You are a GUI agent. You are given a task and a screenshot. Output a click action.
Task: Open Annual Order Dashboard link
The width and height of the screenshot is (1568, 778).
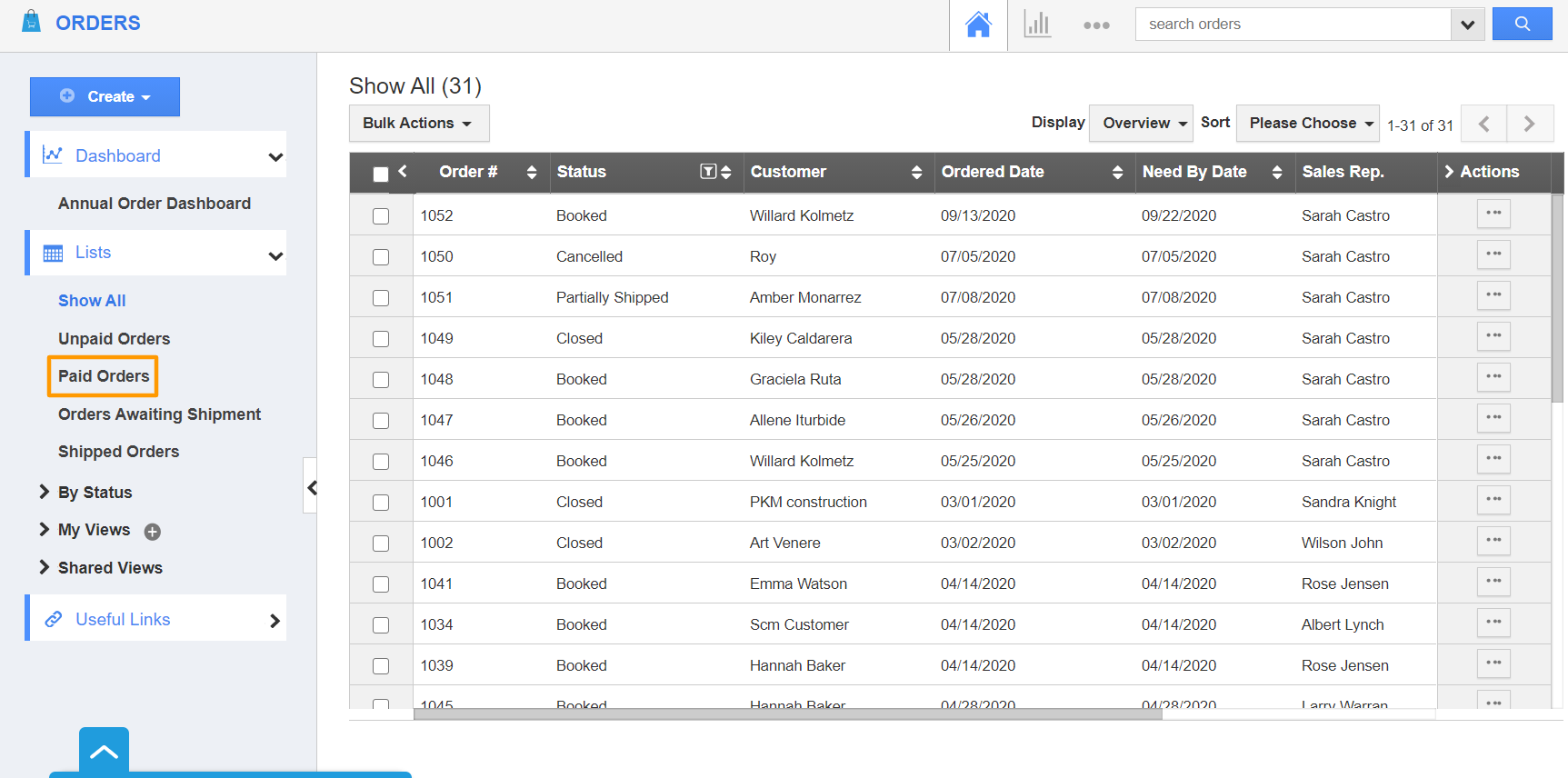tap(155, 204)
